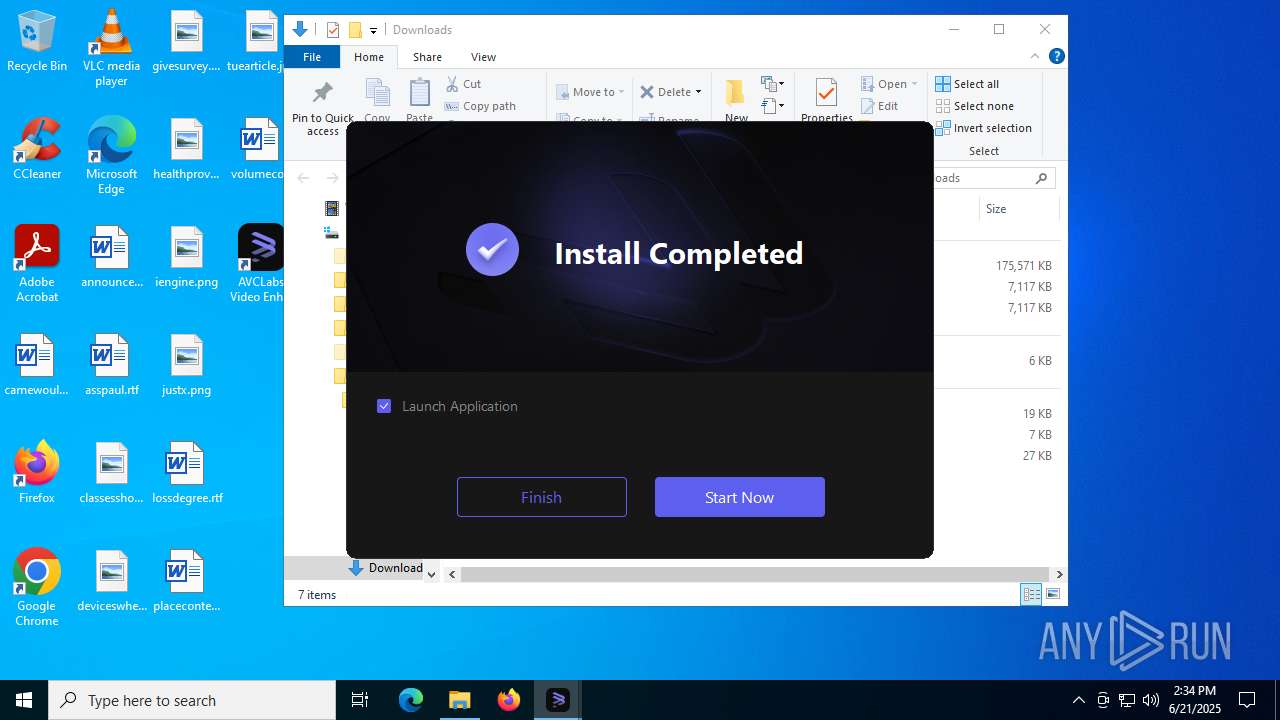Screen dimensions: 1280x720
Task: Expand Delete dropdown arrow in ribbon
Action: tap(698, 92)
